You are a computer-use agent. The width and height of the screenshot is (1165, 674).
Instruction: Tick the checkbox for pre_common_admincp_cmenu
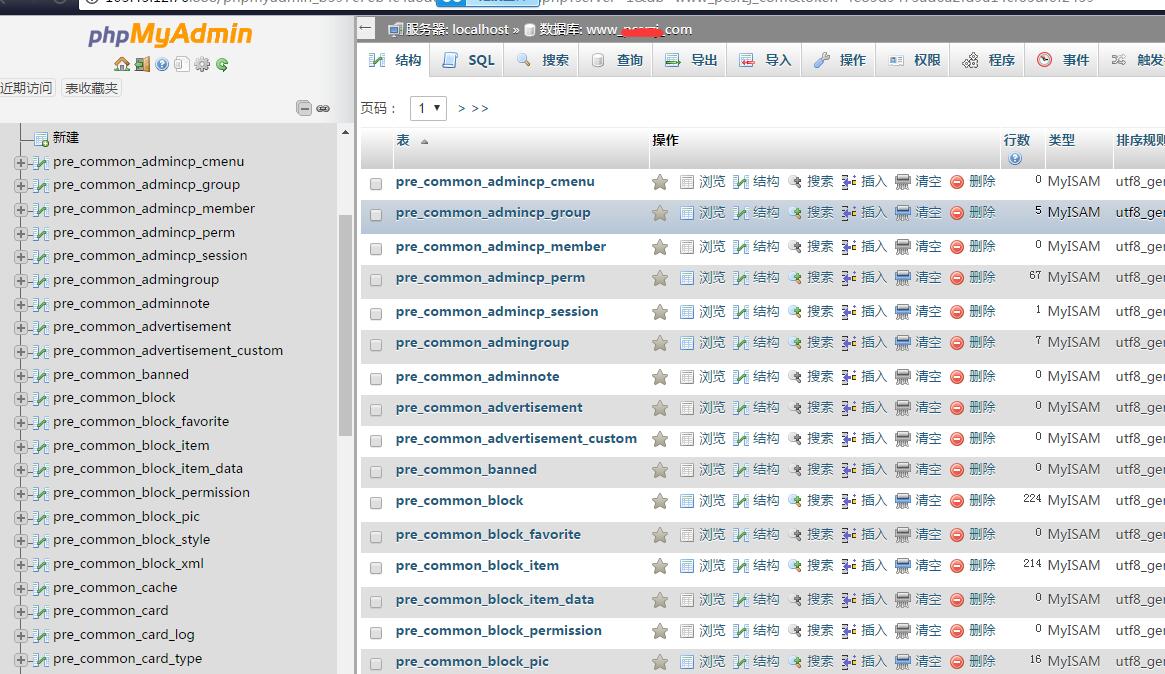pyautogui.click(x=376, y=184)
